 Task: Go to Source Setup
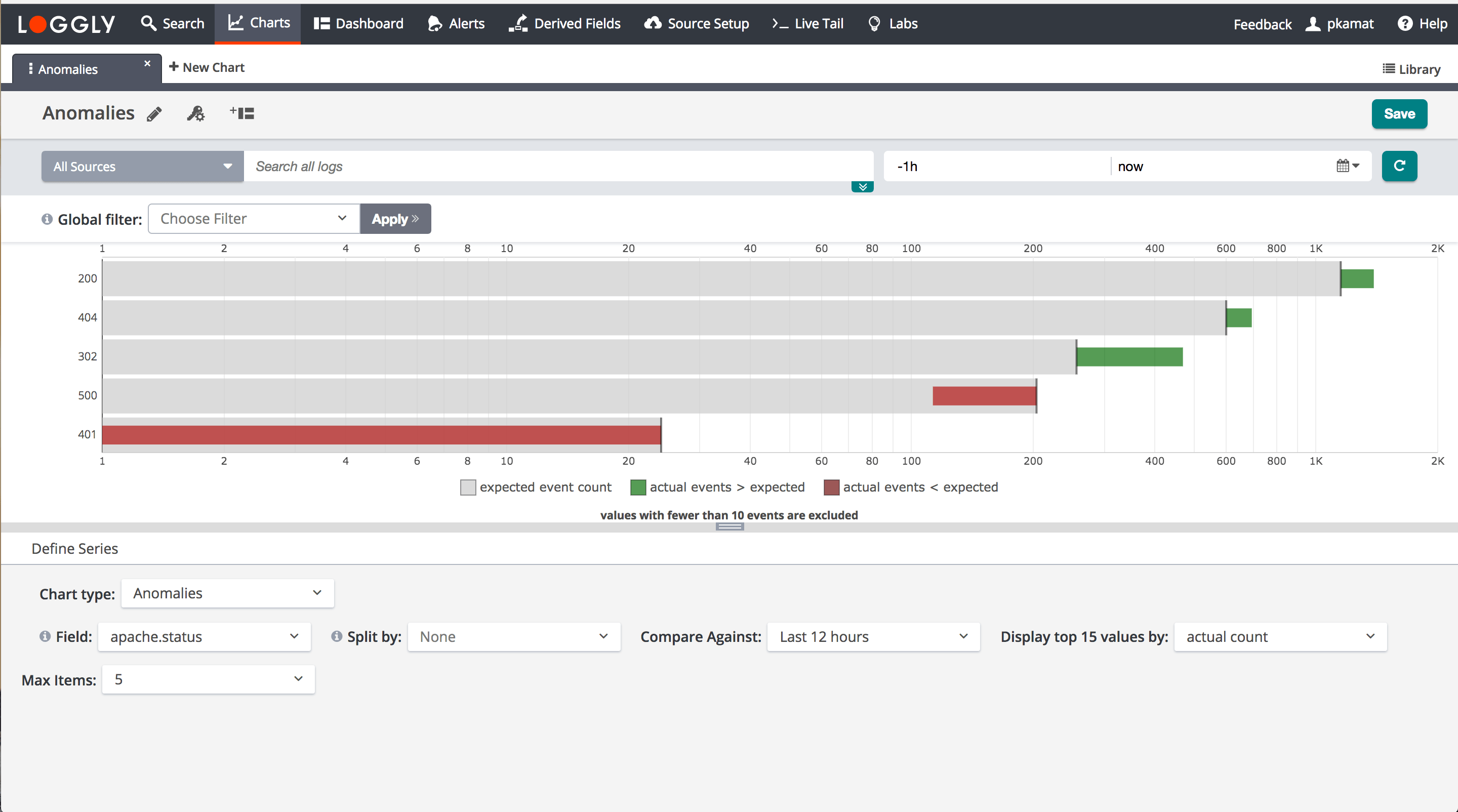696,23
